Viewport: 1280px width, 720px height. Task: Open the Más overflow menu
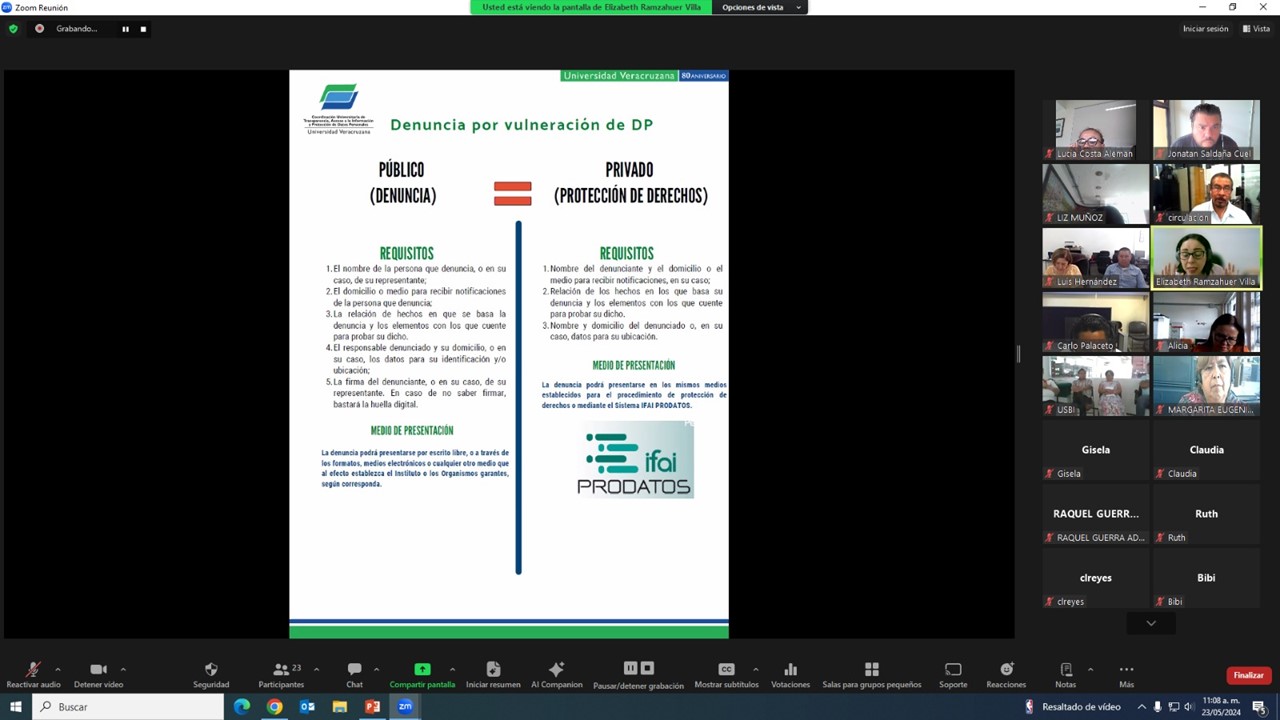click(x=1126, y=670)
